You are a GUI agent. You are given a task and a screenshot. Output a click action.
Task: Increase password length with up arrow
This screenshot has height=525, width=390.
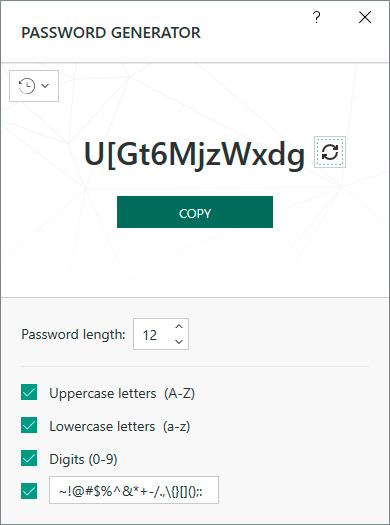[x=179, y=326]
